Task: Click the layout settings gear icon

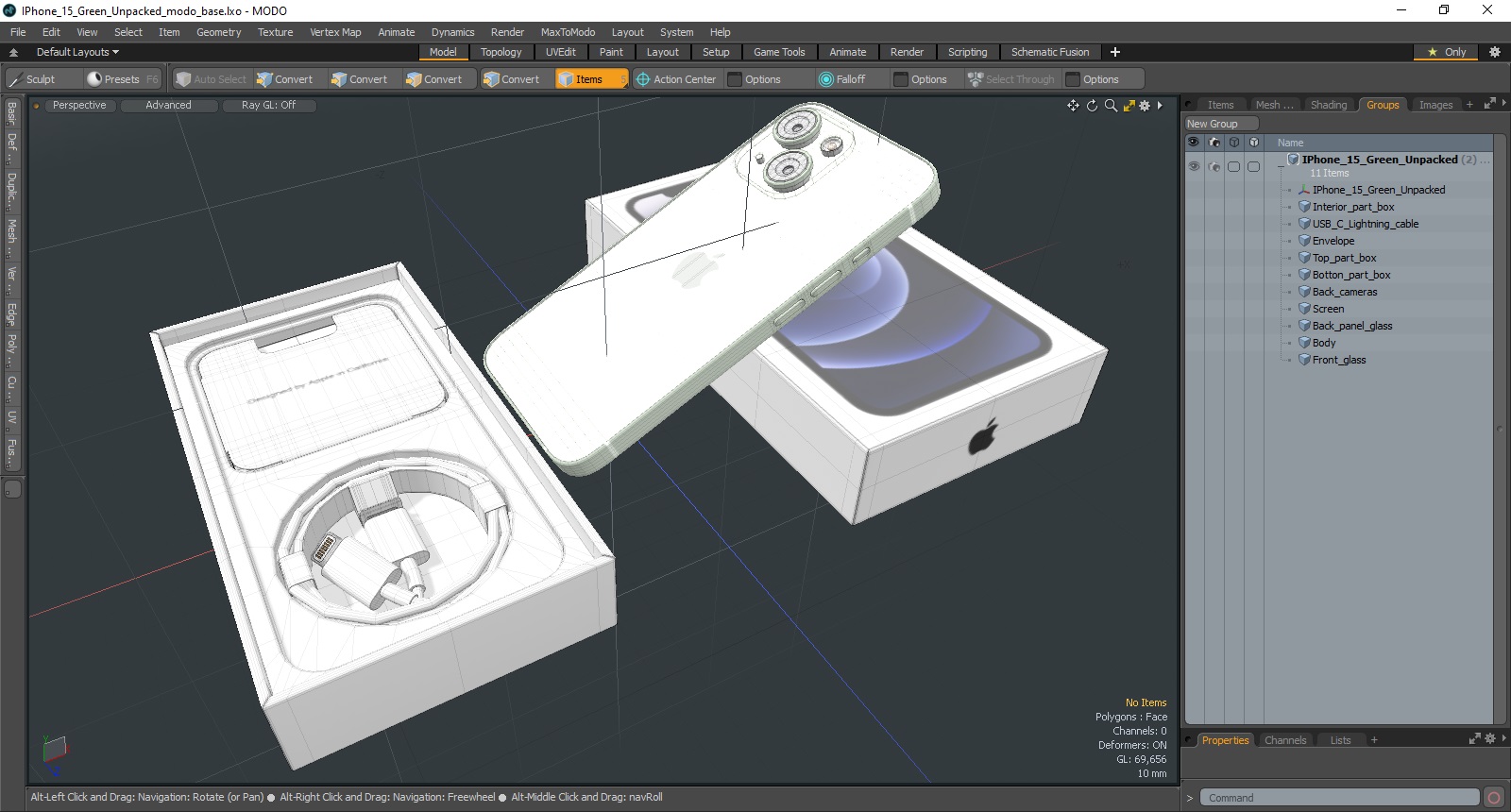Action: tap(1494, 52)
